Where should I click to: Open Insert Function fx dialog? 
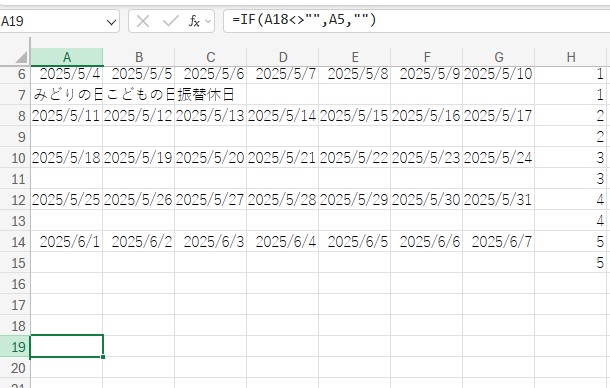coord(194,21)
